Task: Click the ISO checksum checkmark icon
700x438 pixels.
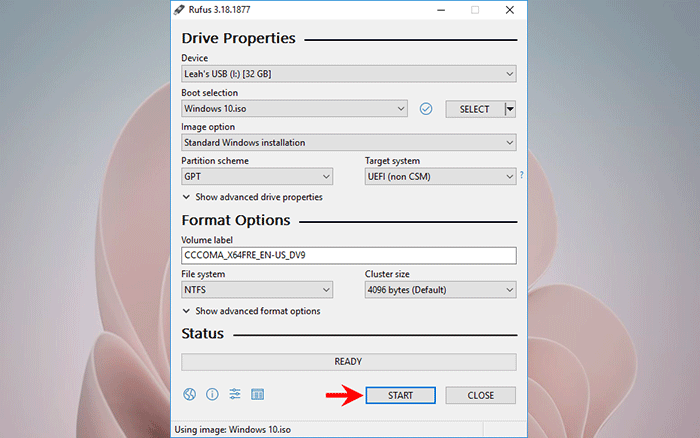Action: coord(426,108)
